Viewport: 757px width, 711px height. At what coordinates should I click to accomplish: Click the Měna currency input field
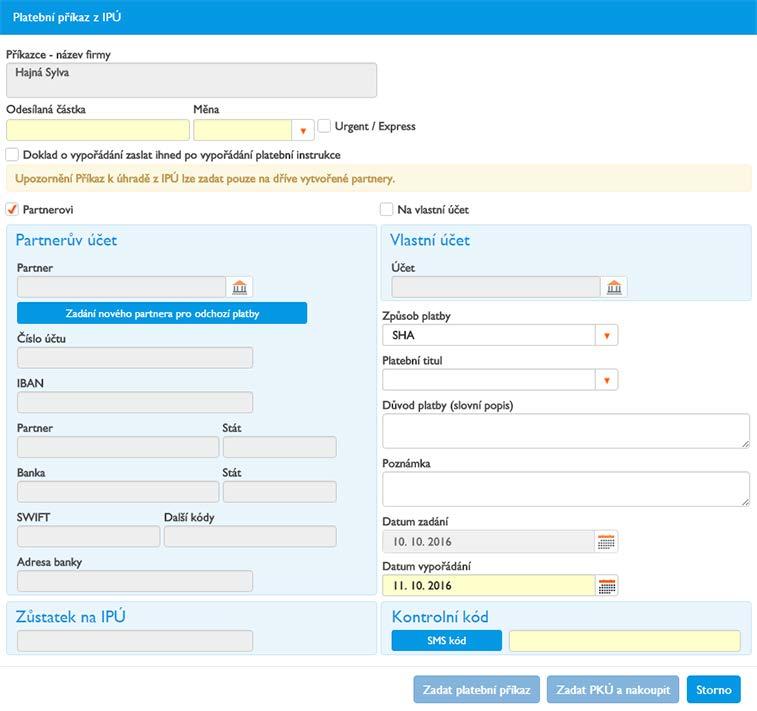click(242, 130)
